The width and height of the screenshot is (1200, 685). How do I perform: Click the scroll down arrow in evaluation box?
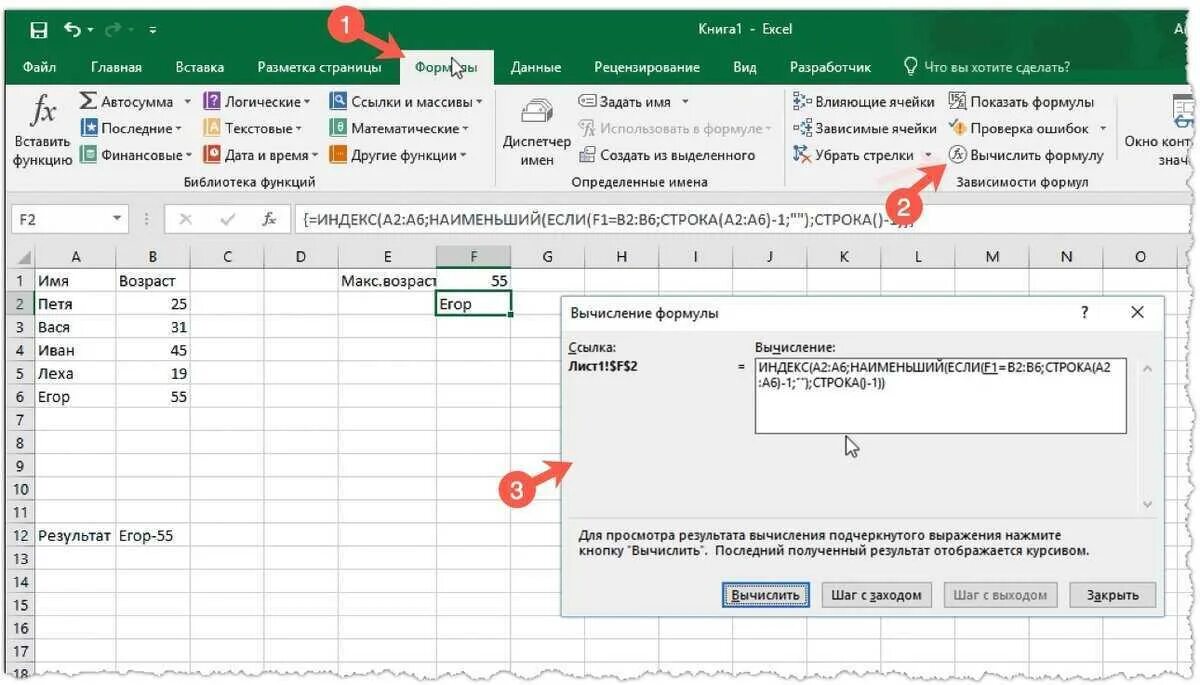point(1146,504)
